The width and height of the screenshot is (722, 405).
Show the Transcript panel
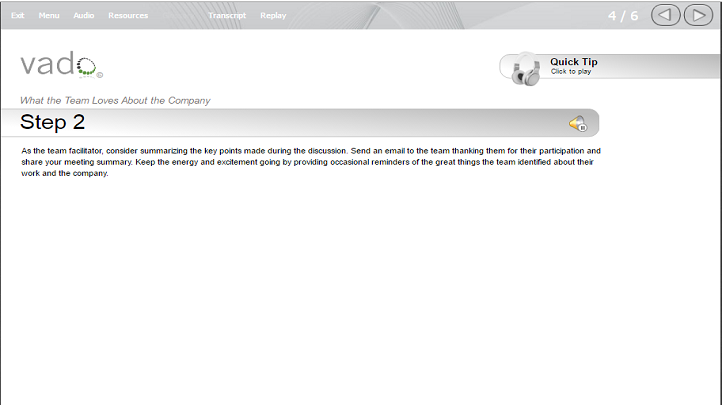(227, 15)
